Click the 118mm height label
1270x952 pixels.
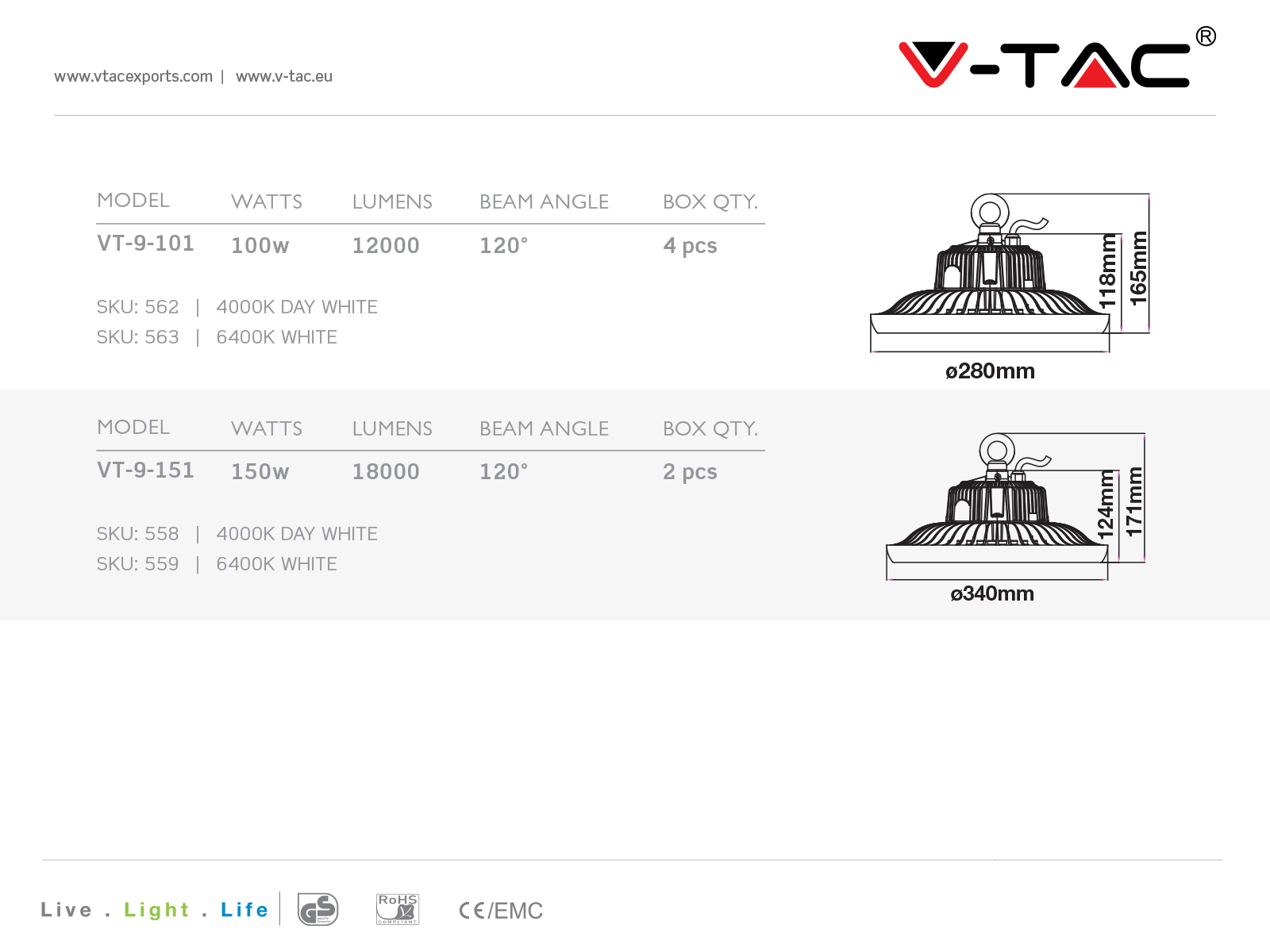click(1107, 271)
